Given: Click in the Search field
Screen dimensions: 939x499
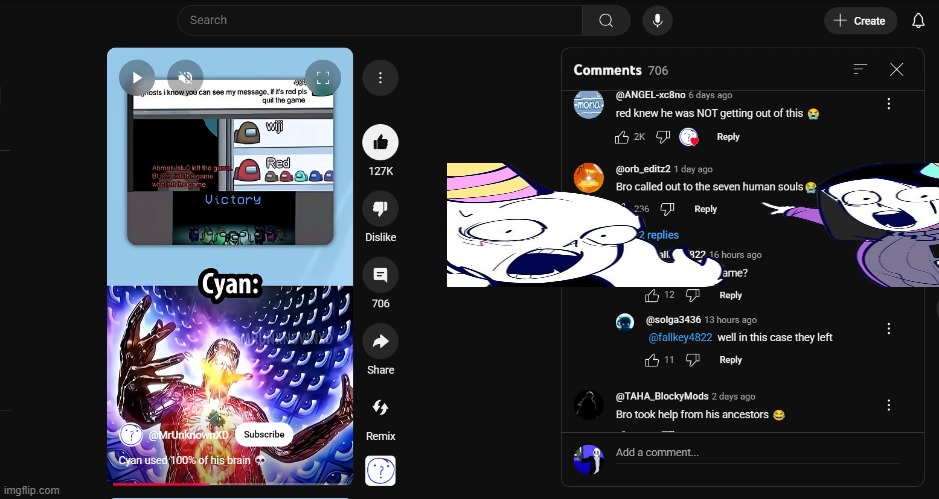Looking at the screenshot, I should [380, 20].
